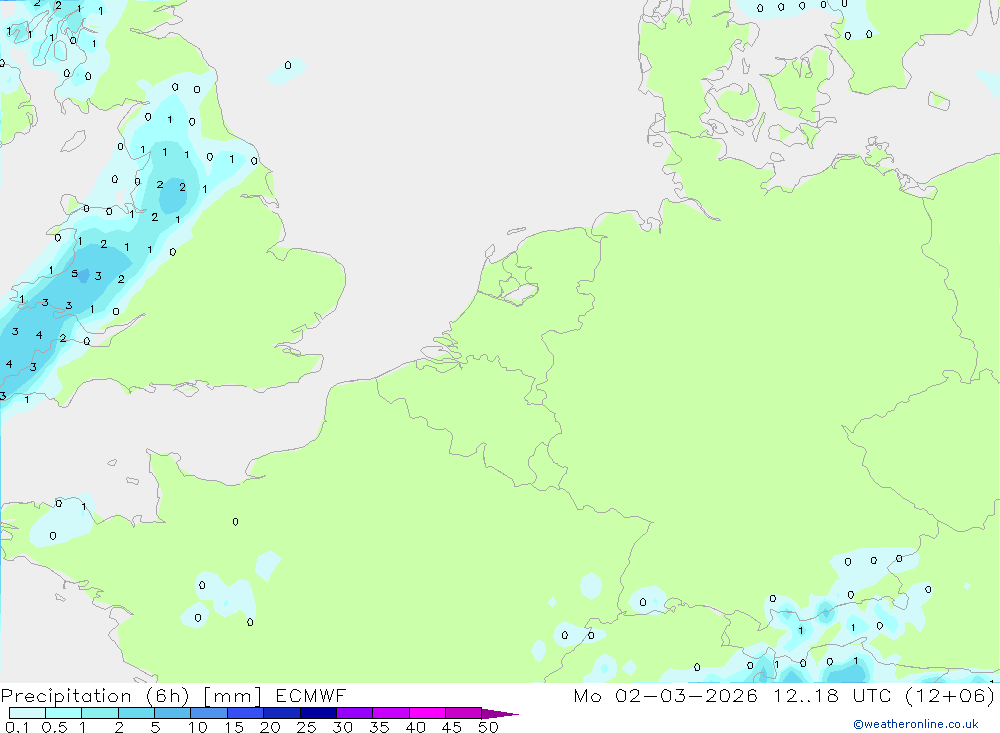Click the '15' legend scale label

click(x=234, y=727)
